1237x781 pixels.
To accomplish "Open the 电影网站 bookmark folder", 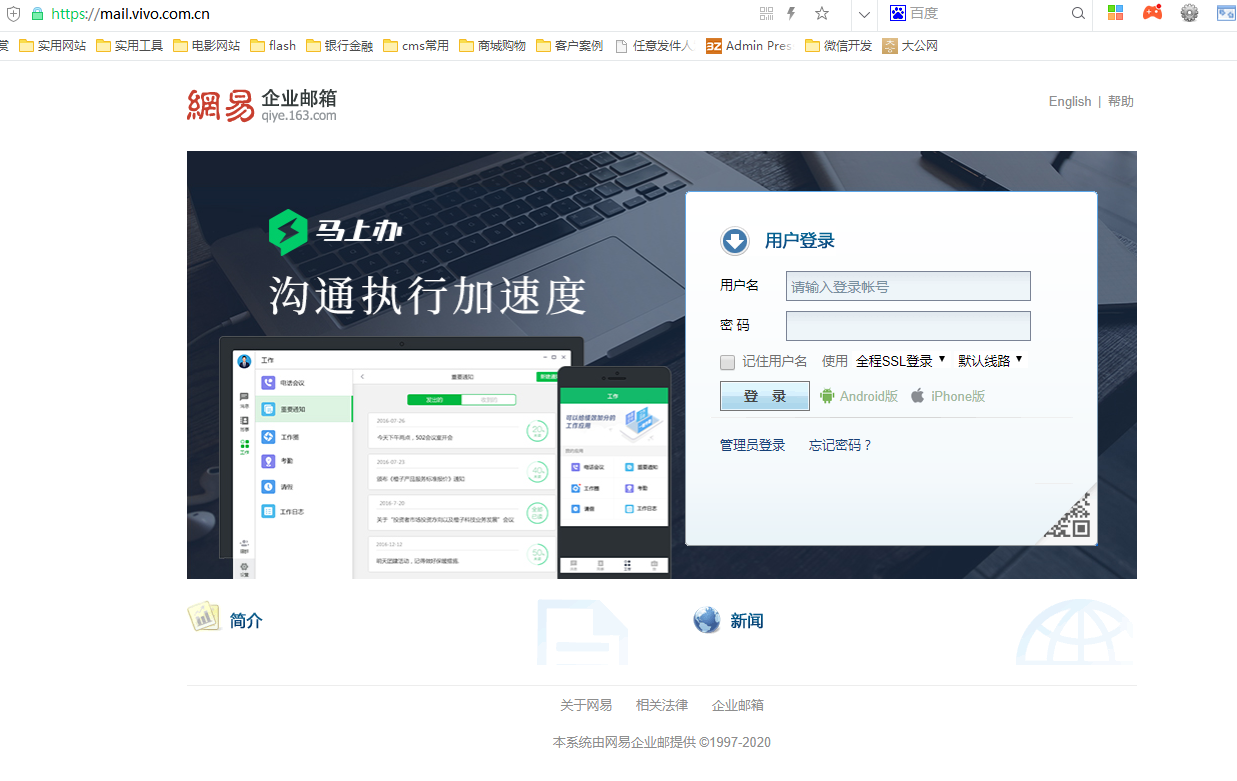I will pyautogui.click(x=207, y=45).
